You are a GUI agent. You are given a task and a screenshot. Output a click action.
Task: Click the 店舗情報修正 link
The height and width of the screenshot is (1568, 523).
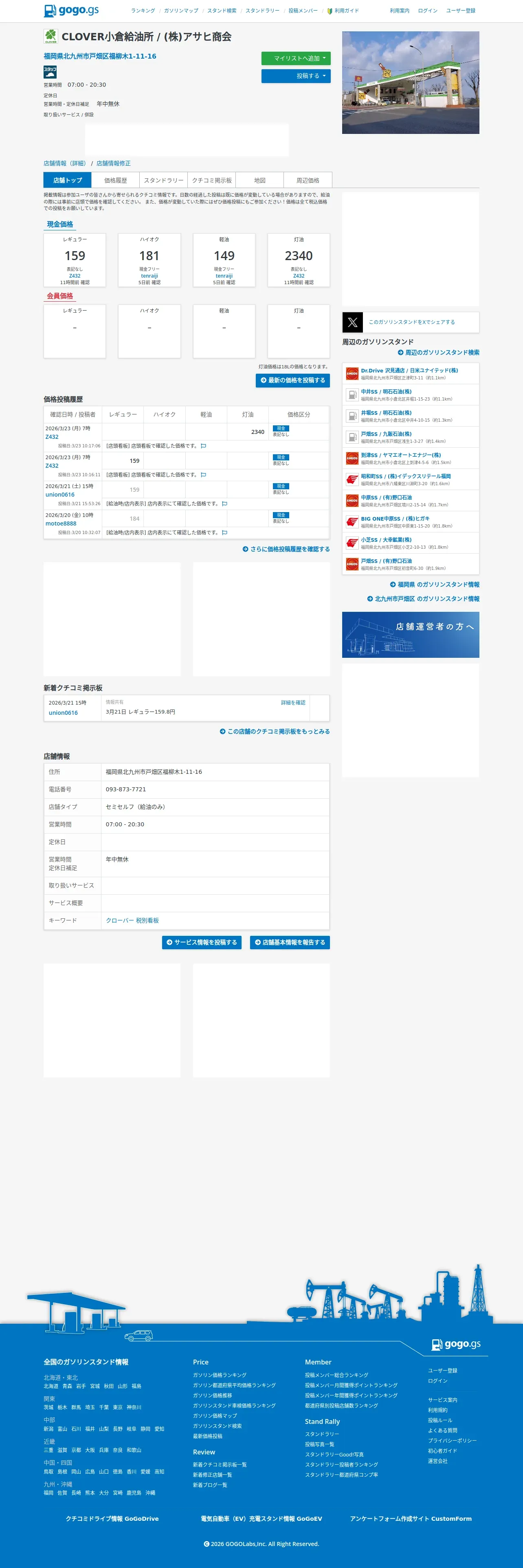113,164
